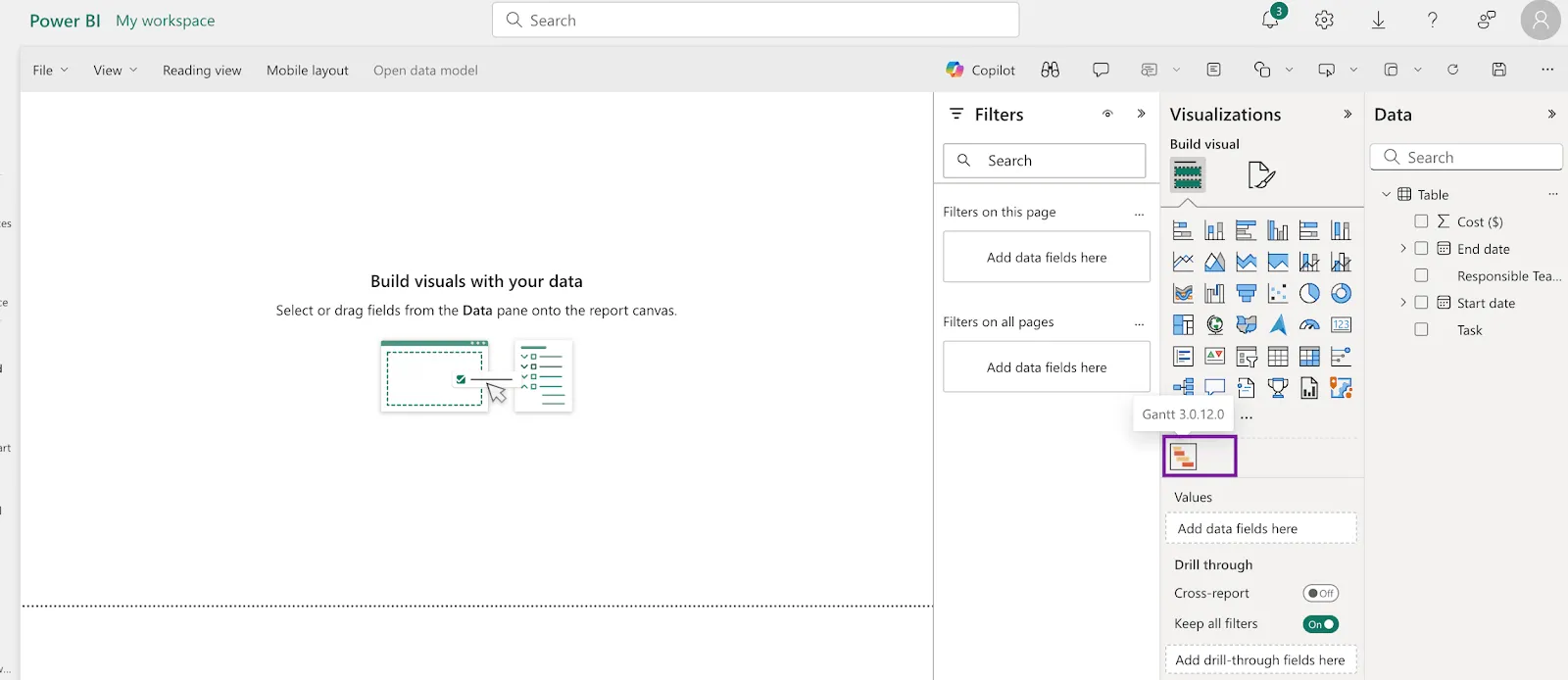This screenshot has width=1568, height=680.
Task: Check the Task field
Action: [1421, 330]
